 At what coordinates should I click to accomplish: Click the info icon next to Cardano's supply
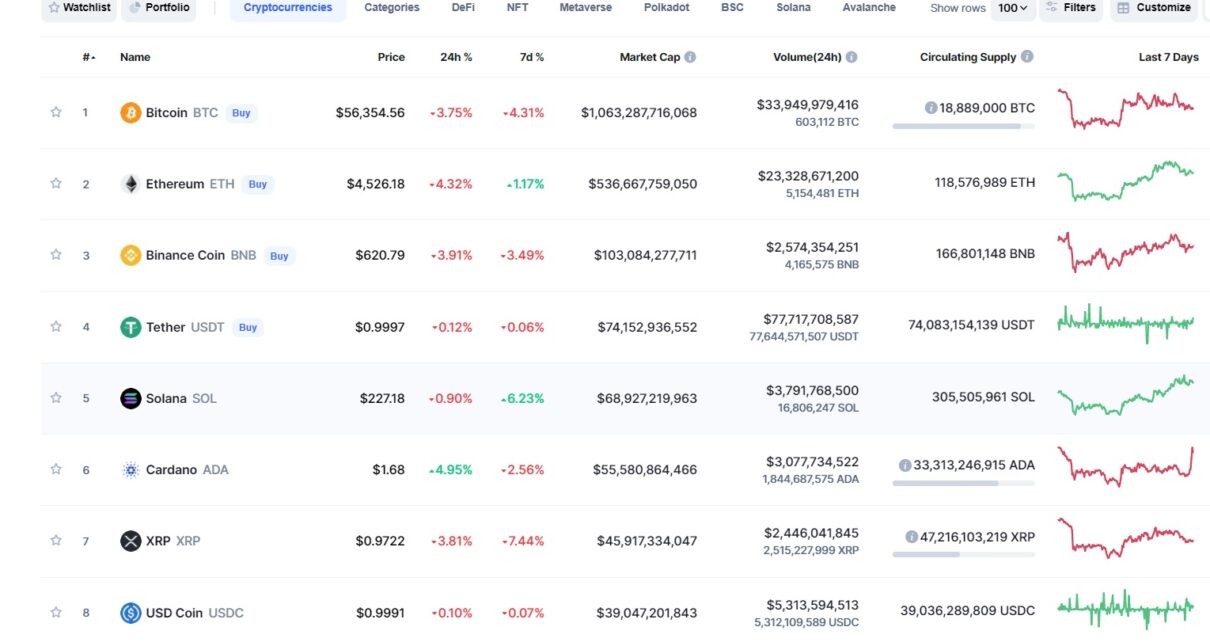[x=905, y=465]
